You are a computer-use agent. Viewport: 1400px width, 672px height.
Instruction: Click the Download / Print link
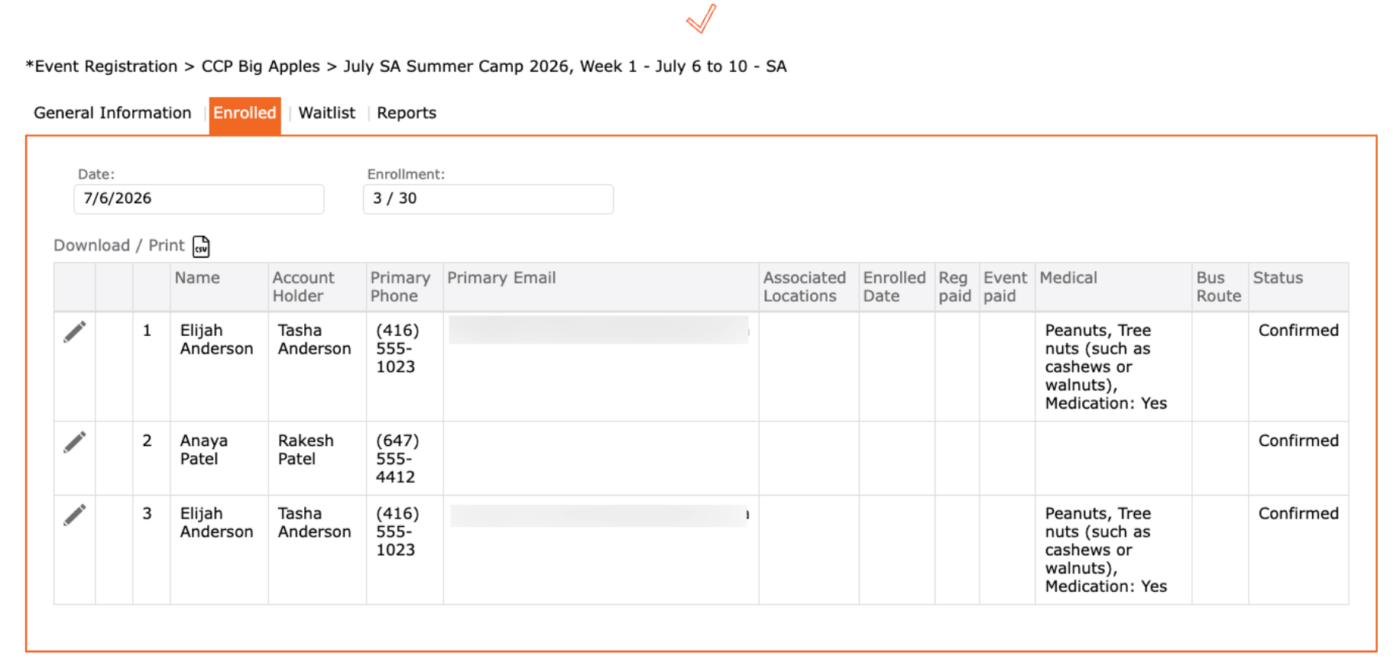119,246
